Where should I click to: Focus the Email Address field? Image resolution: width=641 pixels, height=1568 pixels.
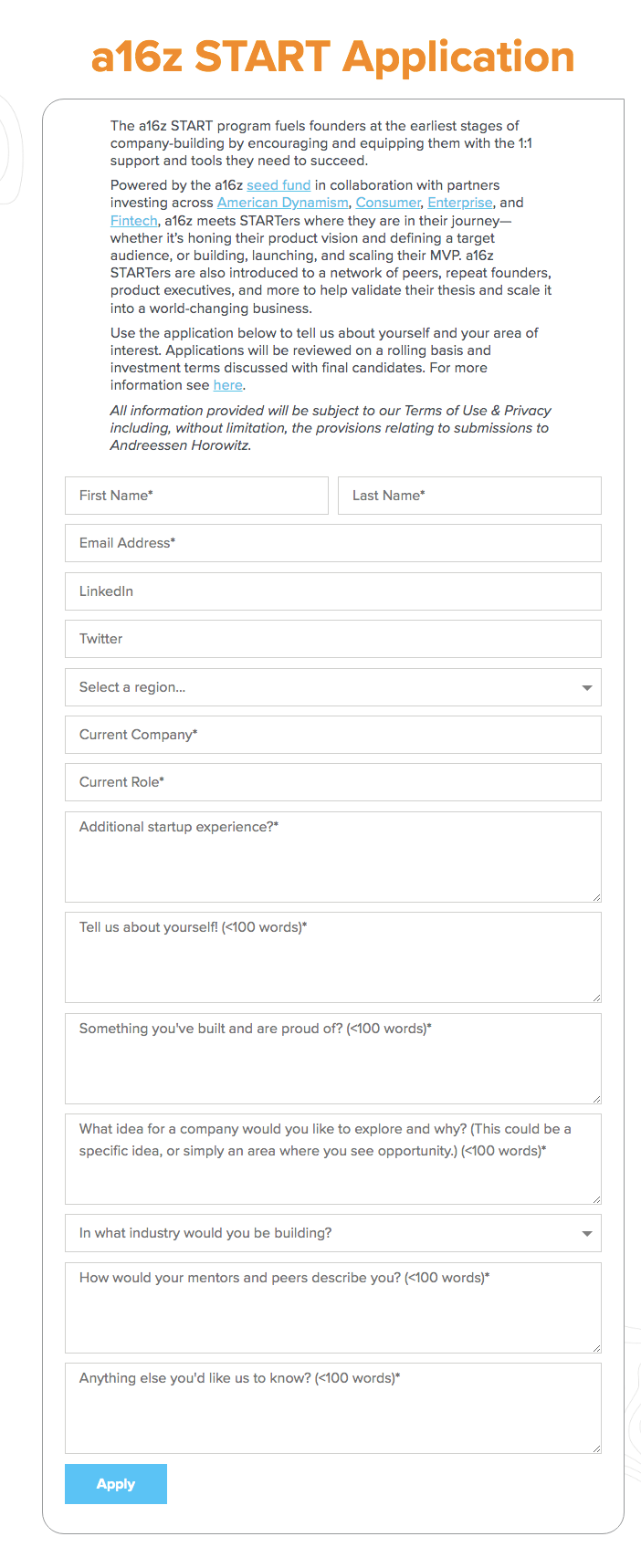pyautogui.click(x=333, y=543)
